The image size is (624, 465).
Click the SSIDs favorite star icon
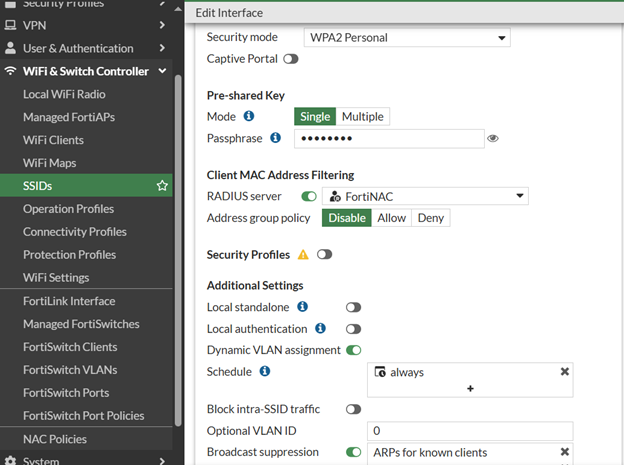coord(162,186)
